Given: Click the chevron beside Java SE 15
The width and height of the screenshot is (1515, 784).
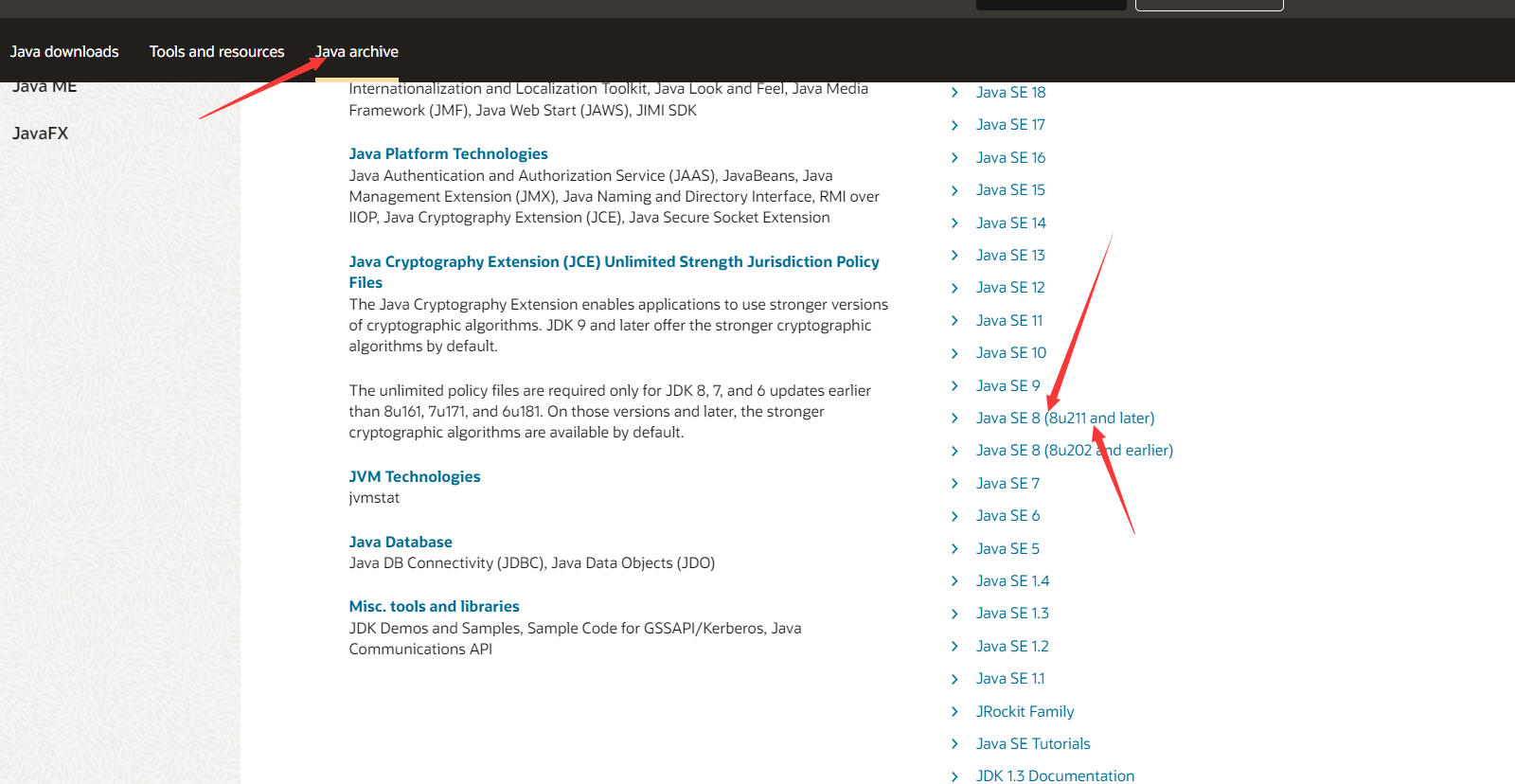Looking at the screenshot, I should pyautogui.click(x=954, y=190).
